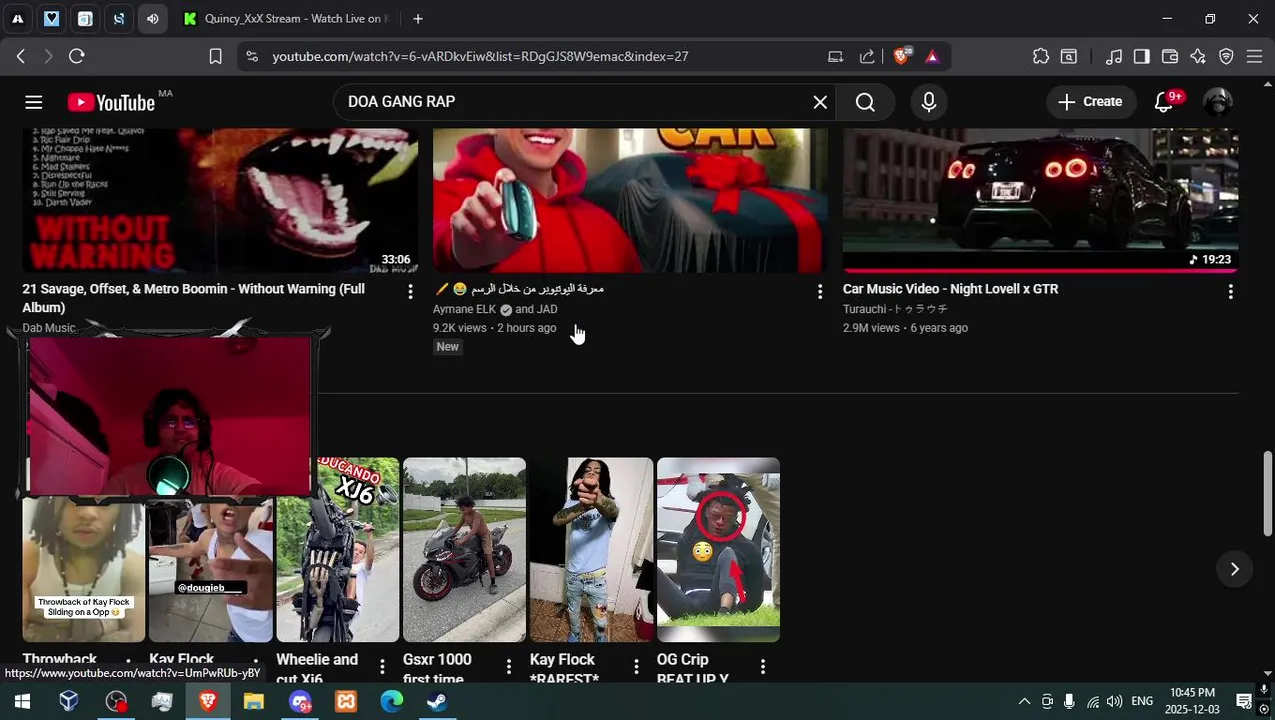Open the YouTube notifications bell
1275x720 pixels.
(1164, 102)
